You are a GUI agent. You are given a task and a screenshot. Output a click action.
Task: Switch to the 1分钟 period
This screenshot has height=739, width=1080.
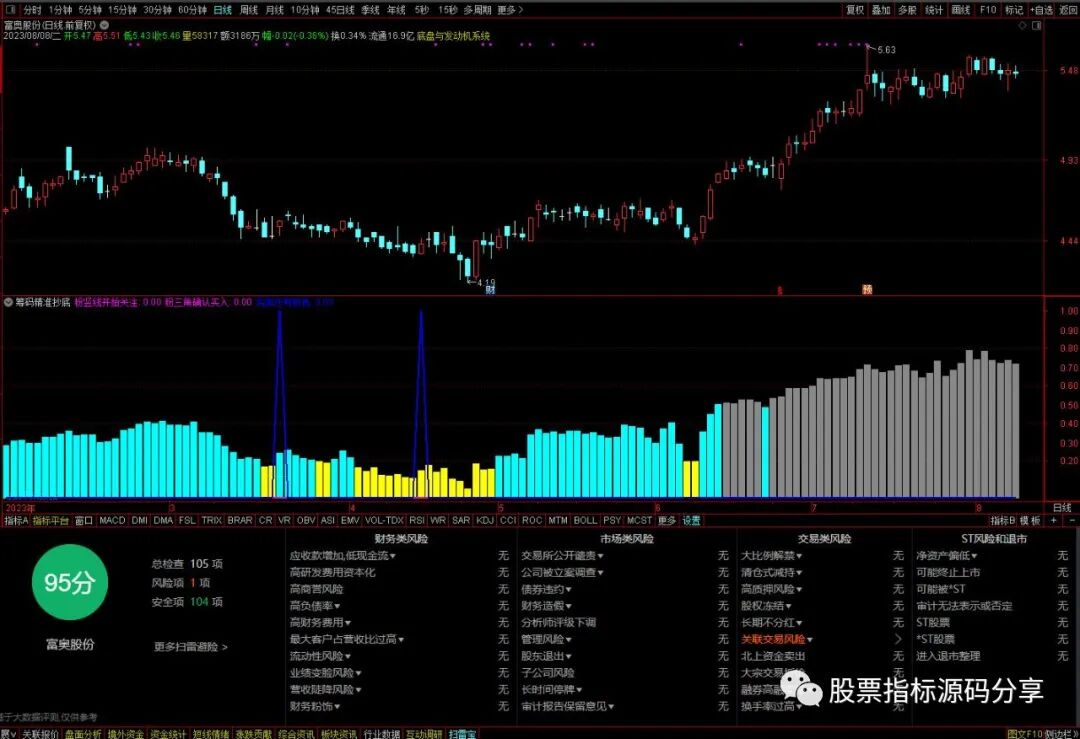[x=60, y=10]
